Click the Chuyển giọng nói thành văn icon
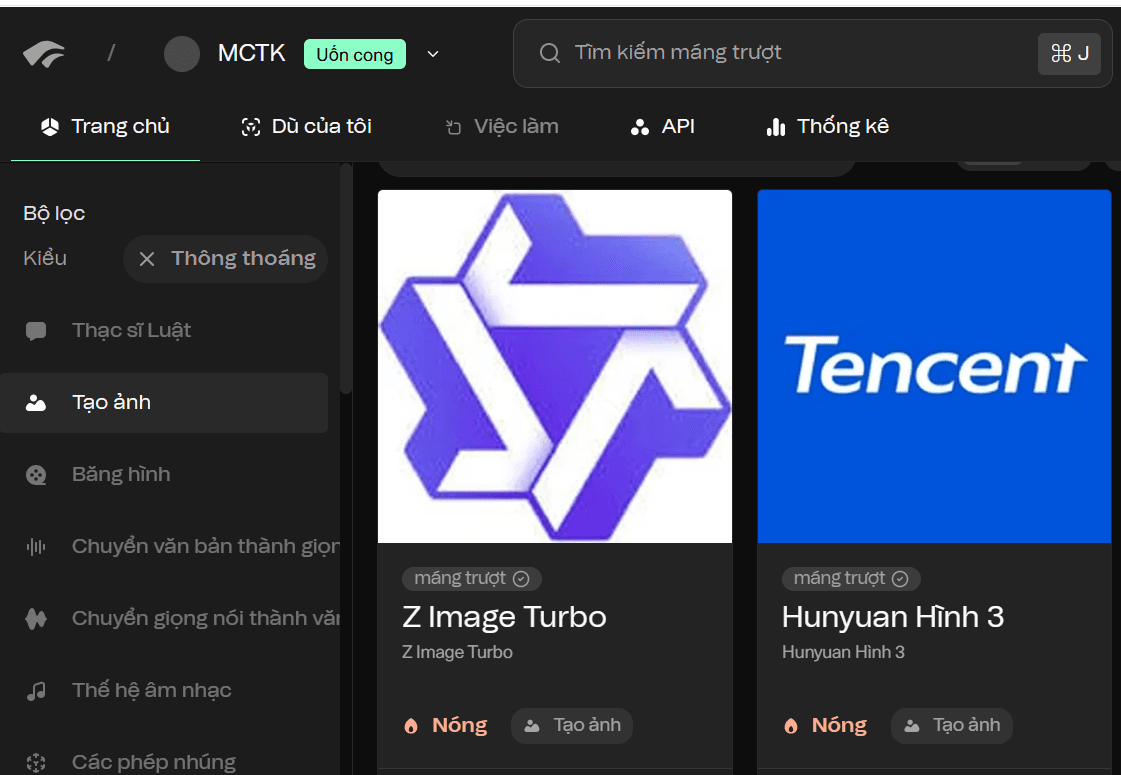Image resolution: width=1121 pixels, height=775 pixels. (x=36, y=619)
